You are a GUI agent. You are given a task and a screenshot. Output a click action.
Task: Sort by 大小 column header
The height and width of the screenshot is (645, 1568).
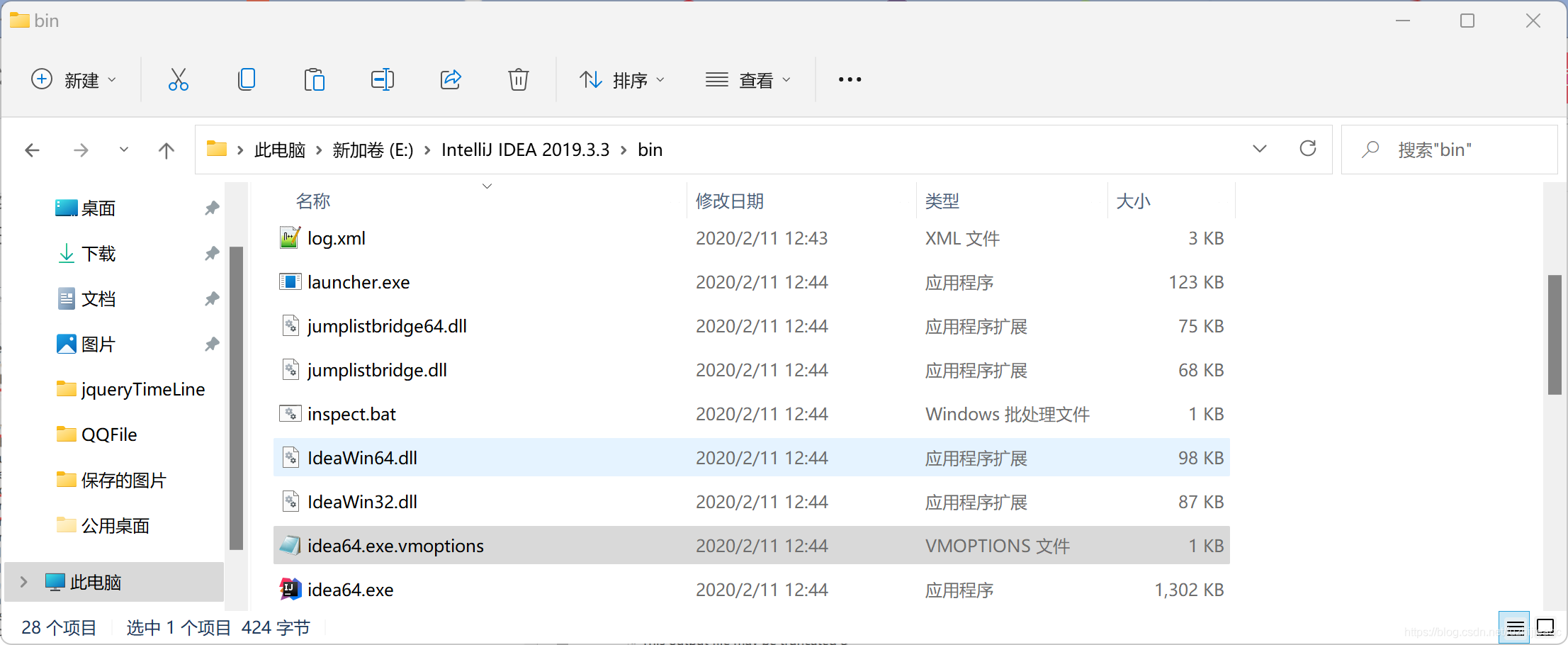click(x=1133, y=201)
